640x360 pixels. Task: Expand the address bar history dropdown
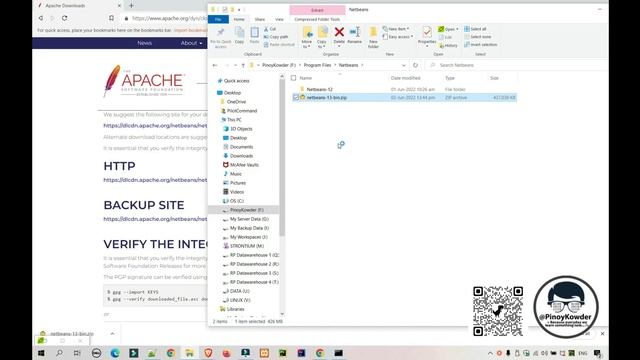click(404, 65)
